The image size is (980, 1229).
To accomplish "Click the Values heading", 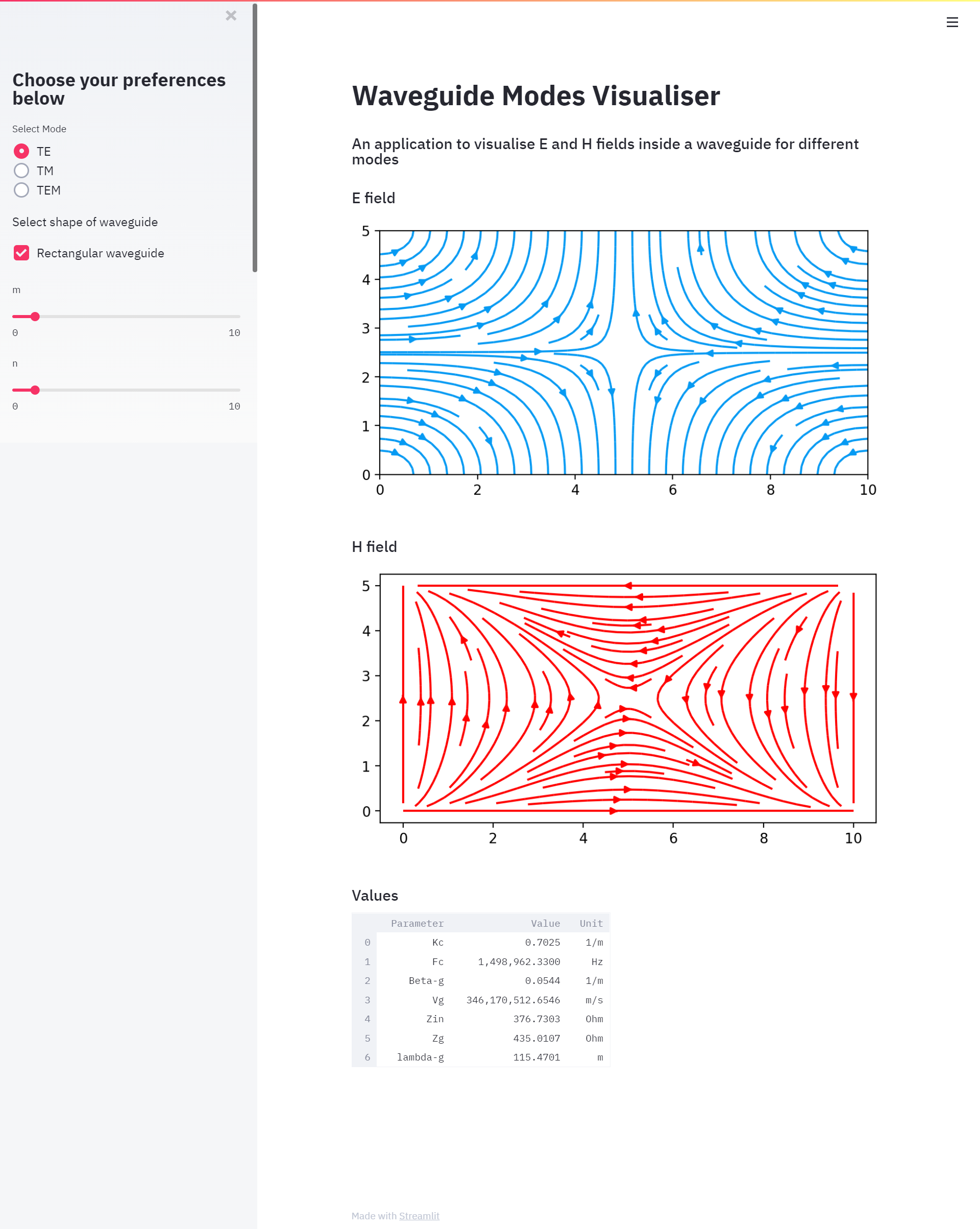I will point(375,895).
